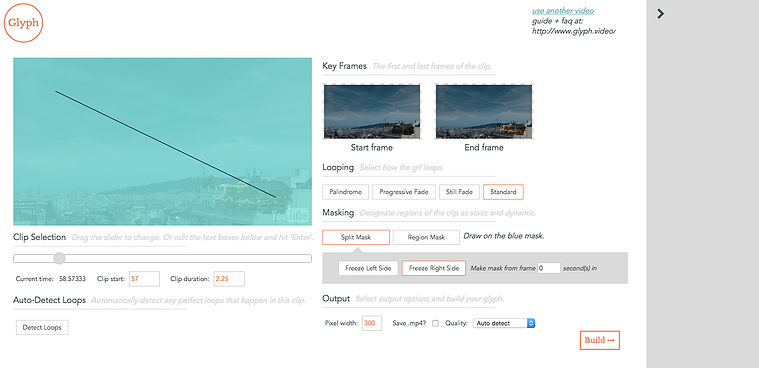Click the Glyph logo icon
Screen dimensions: 759x368
click(x=23, y=23)
